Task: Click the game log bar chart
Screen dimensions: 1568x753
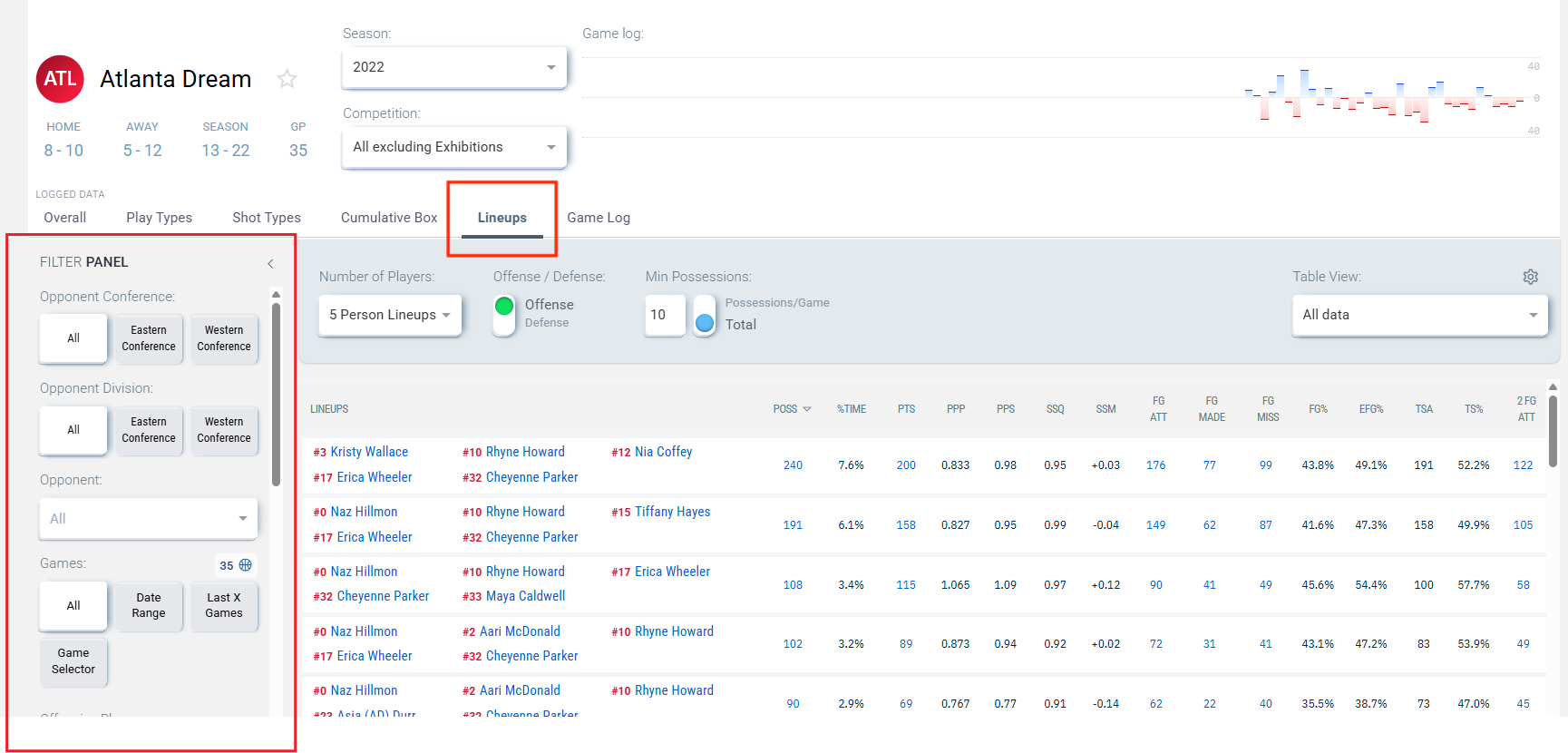Action: point(1061,97)
